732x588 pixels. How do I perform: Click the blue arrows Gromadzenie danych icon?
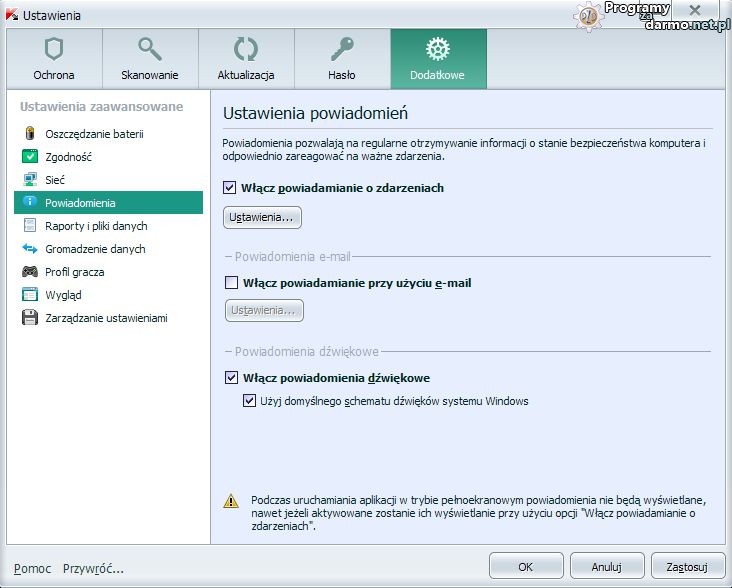coord(30,248)
